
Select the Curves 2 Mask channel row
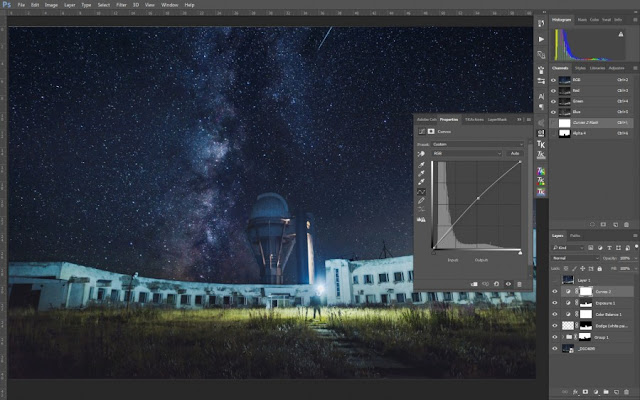tap(590, 122)
